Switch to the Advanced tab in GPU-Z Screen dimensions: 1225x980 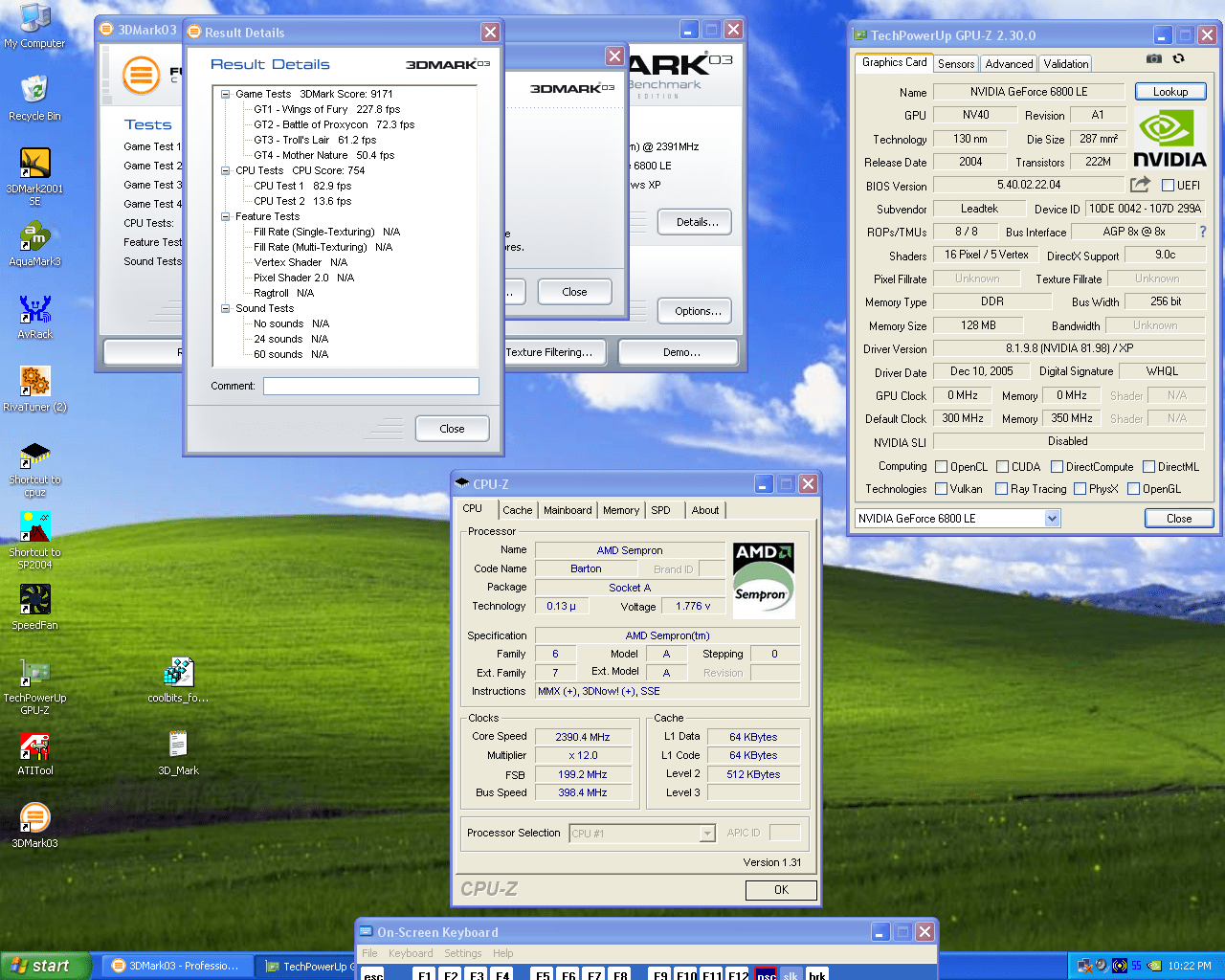point(1009,64)
